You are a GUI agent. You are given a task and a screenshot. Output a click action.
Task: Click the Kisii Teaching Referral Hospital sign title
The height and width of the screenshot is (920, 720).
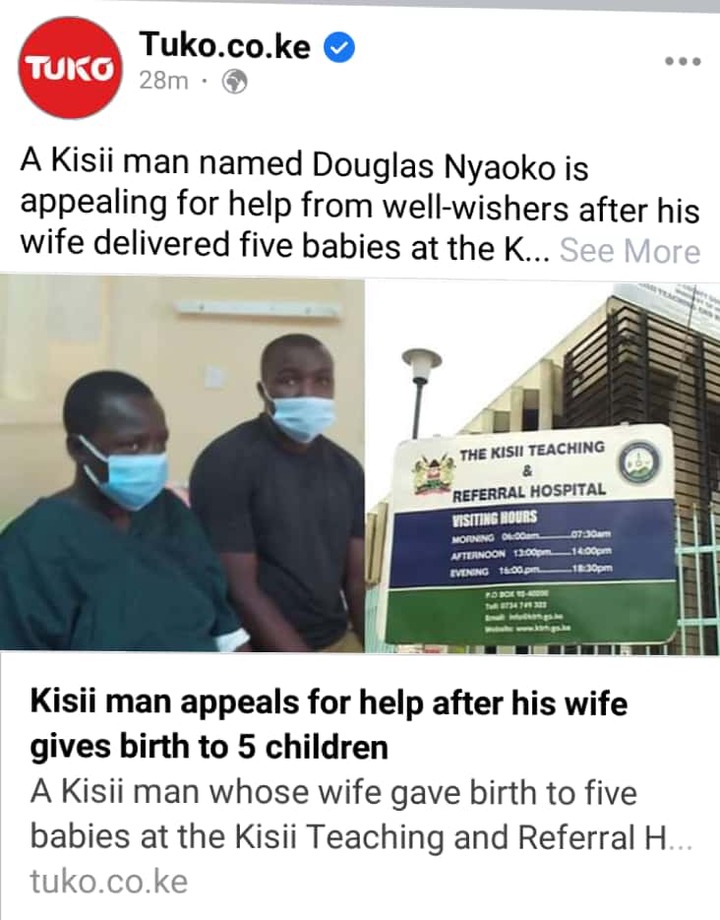tap(530, 469)
